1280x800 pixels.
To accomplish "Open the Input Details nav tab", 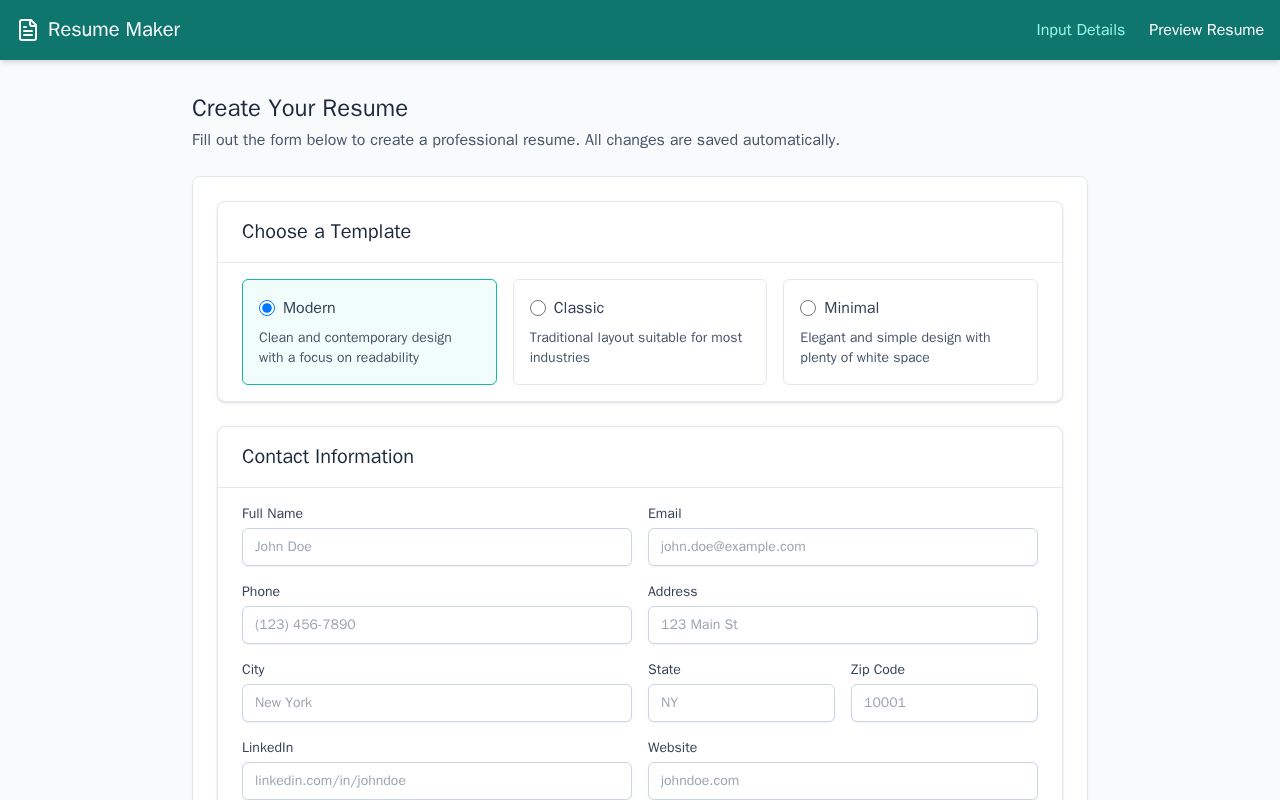I will [x=1080, y=30].
